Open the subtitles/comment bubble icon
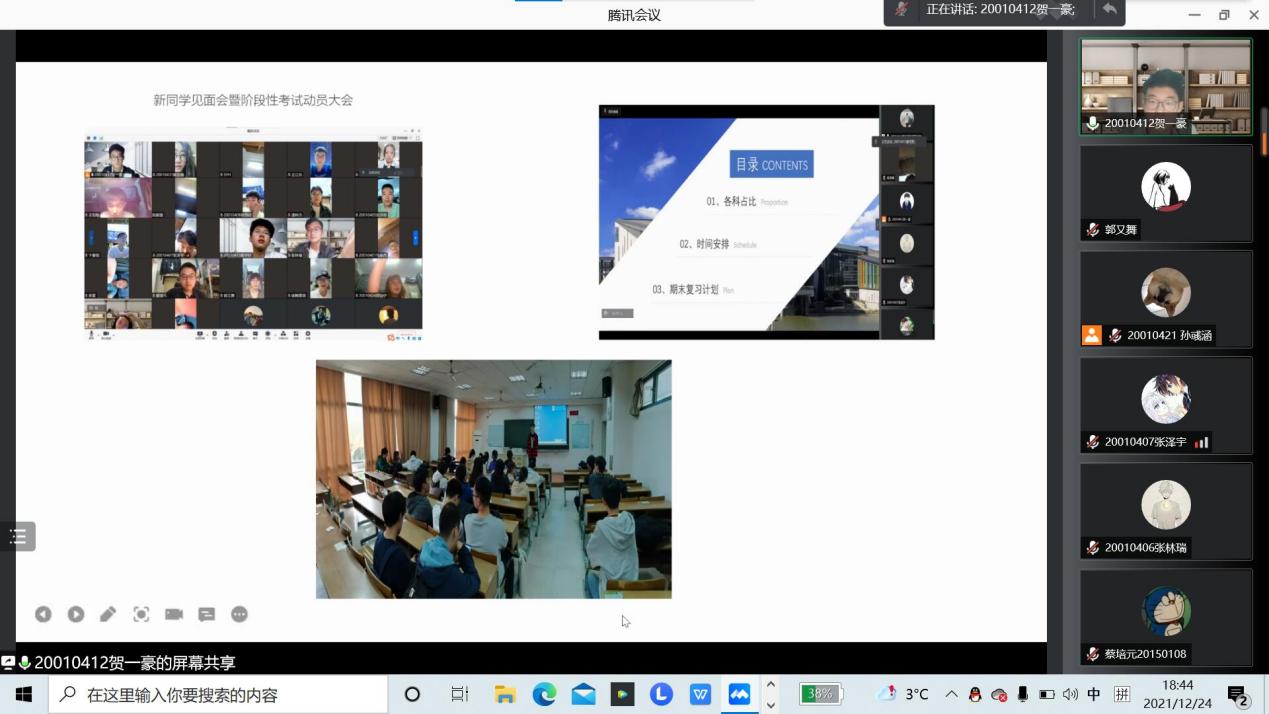The width and height of the screenshot is (1269, 714). (207, 614)
